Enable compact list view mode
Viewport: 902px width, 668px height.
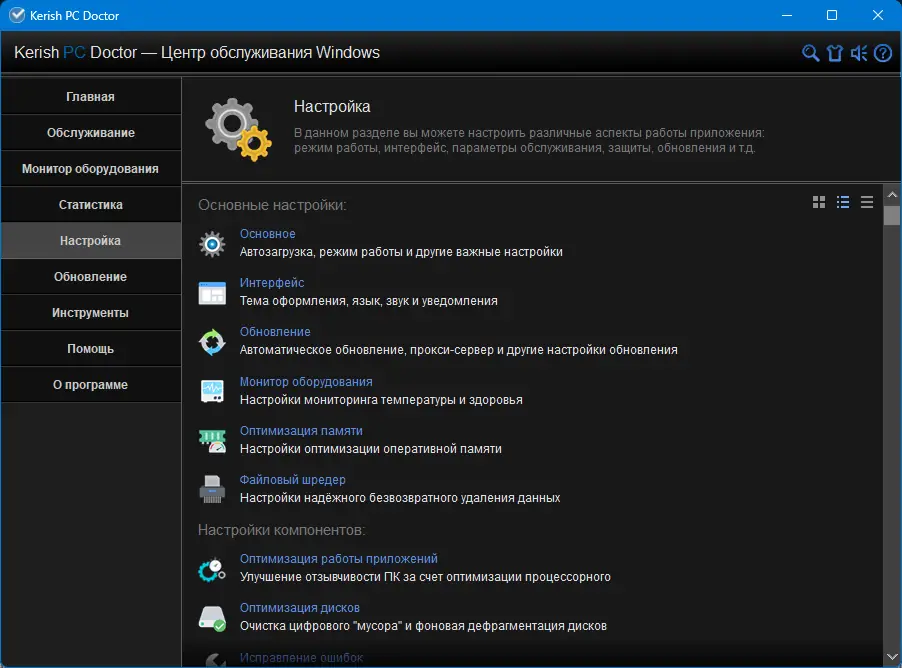pyautogui.click(x=867, y=202)
